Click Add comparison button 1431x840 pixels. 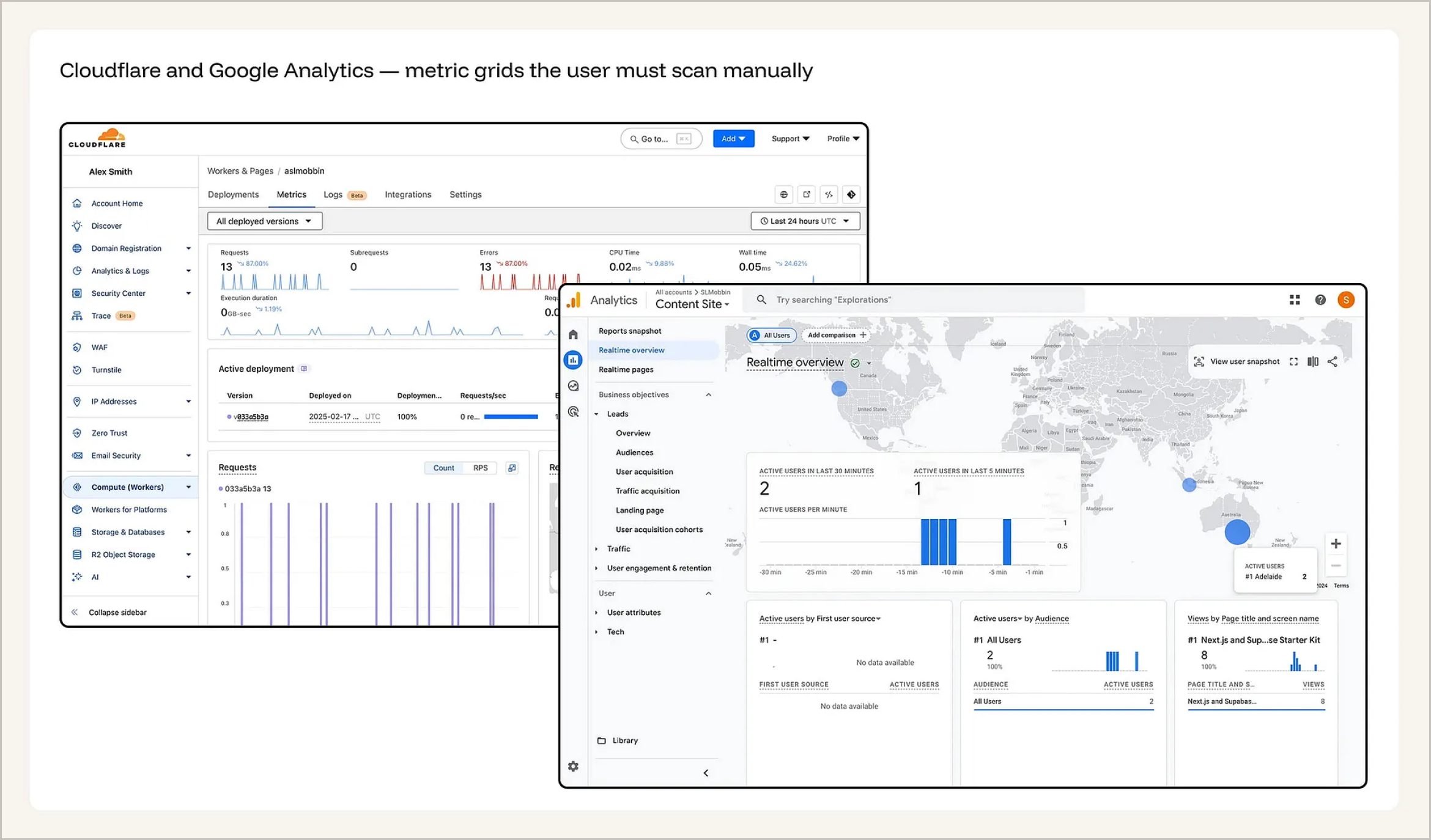pos(837,335)
